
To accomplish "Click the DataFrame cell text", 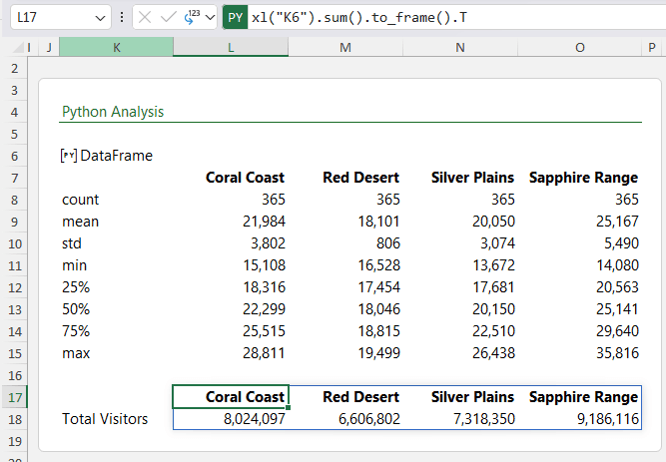I will [116, 156].
